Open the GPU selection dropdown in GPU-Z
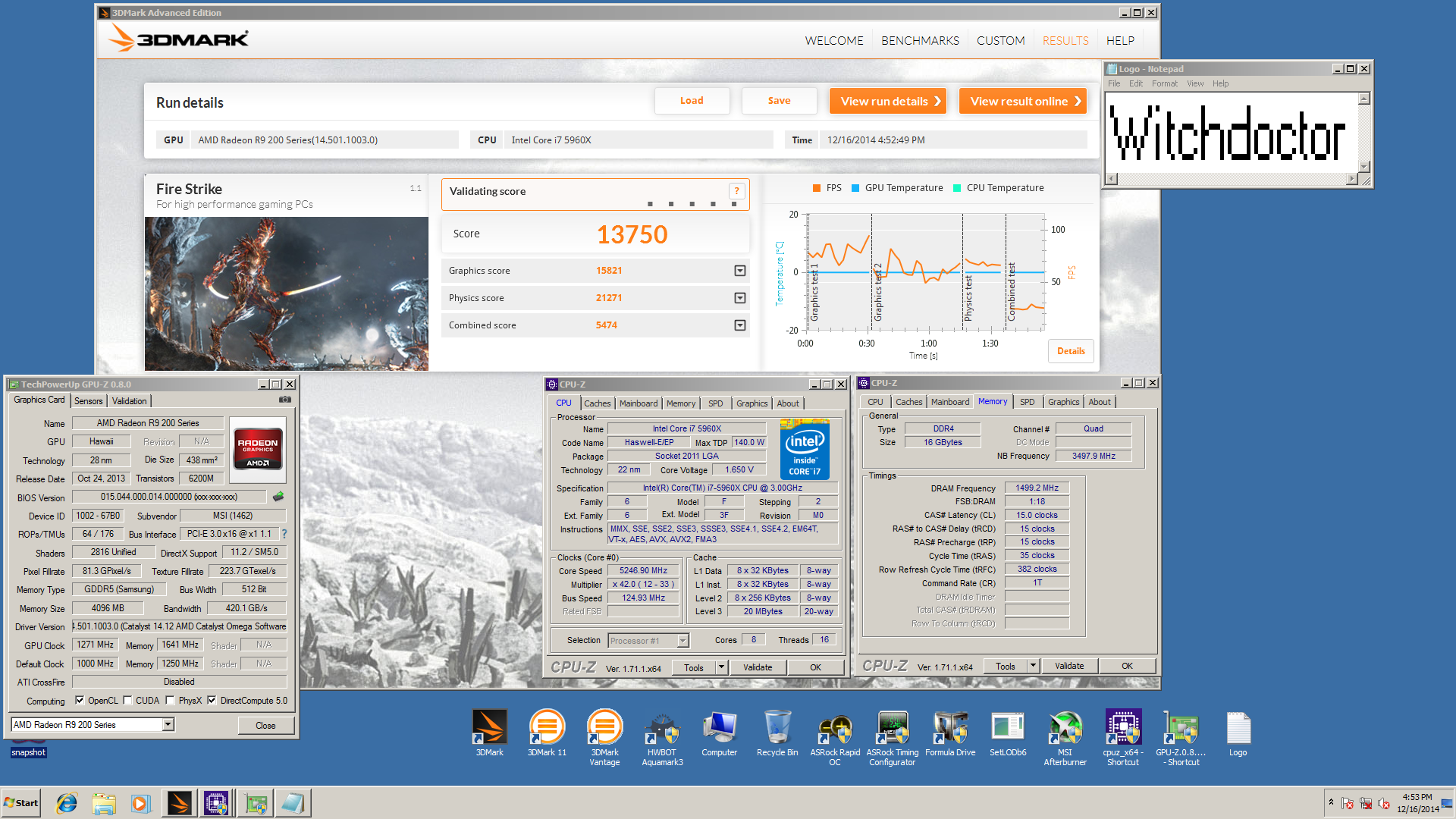 (x=168, y=725)
